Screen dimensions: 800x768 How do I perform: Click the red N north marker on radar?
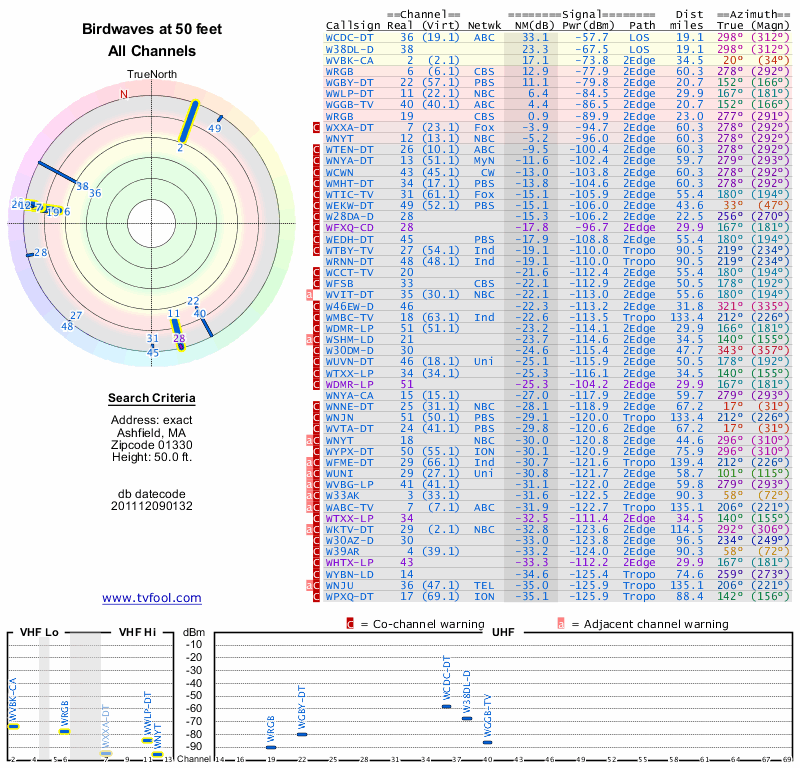(x=124, y=94)
